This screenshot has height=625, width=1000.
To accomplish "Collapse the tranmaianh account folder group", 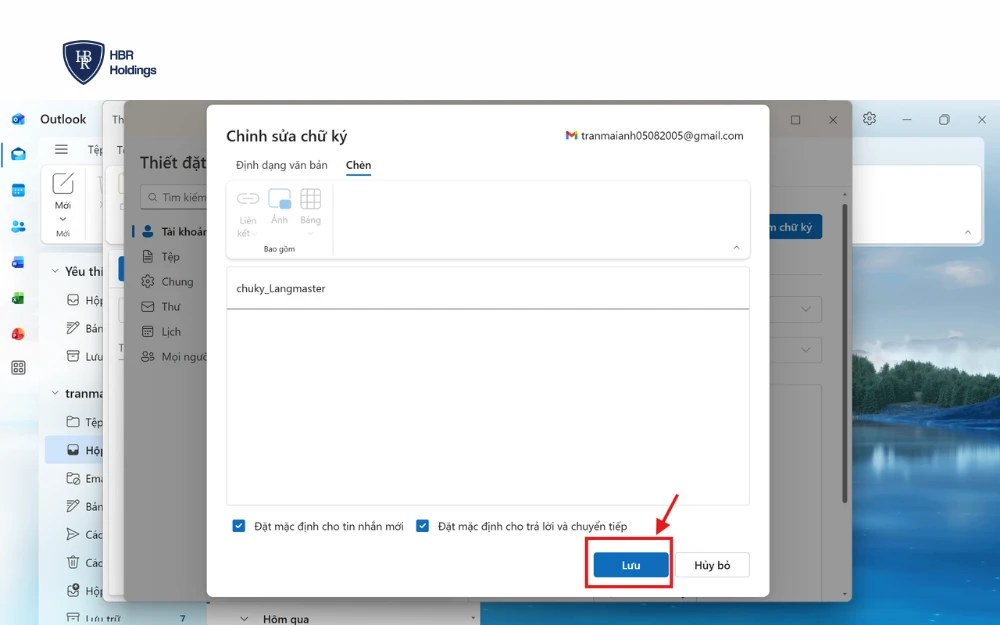I will 55,393.
